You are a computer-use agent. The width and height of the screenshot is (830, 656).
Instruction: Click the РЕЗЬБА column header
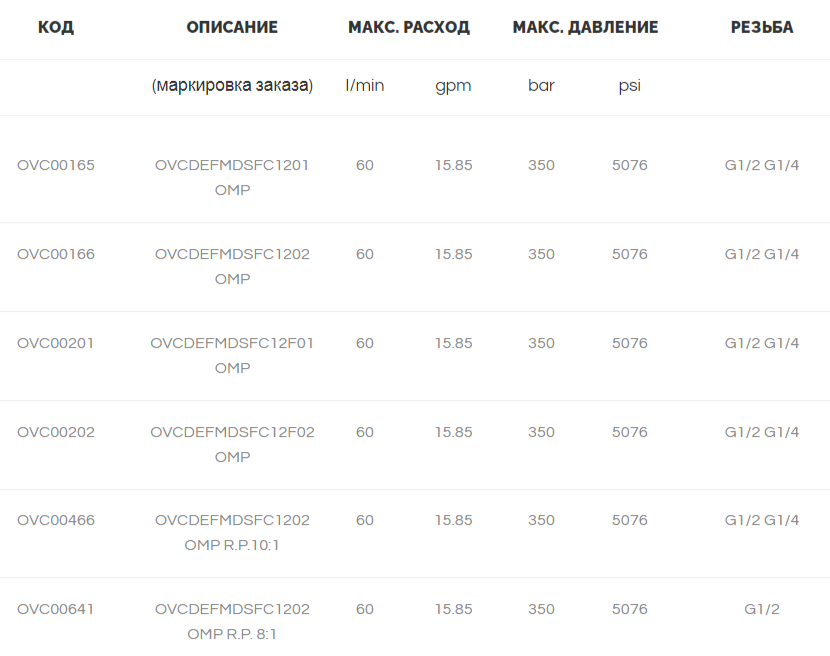[762, 27]
